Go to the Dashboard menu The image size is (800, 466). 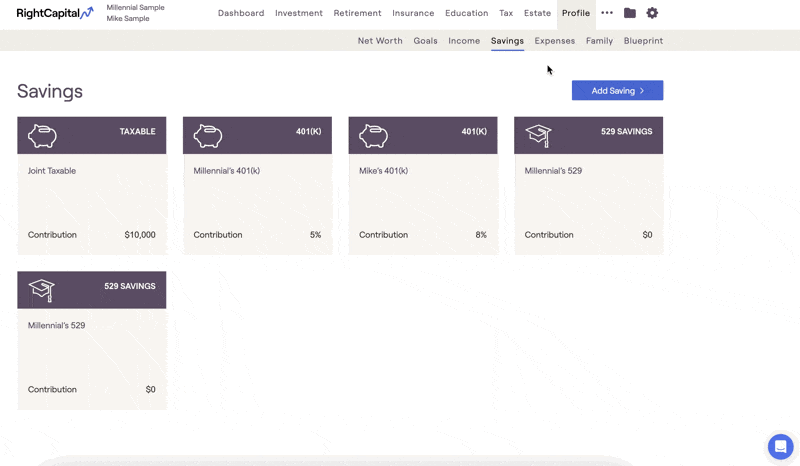pyautogui.click(x=241, y=13)
